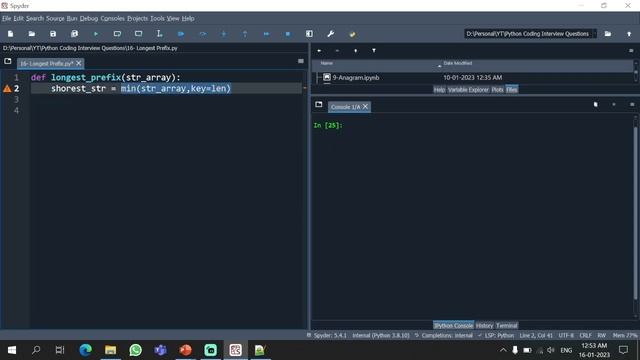Toggle Maximize current pane icon

309,34
